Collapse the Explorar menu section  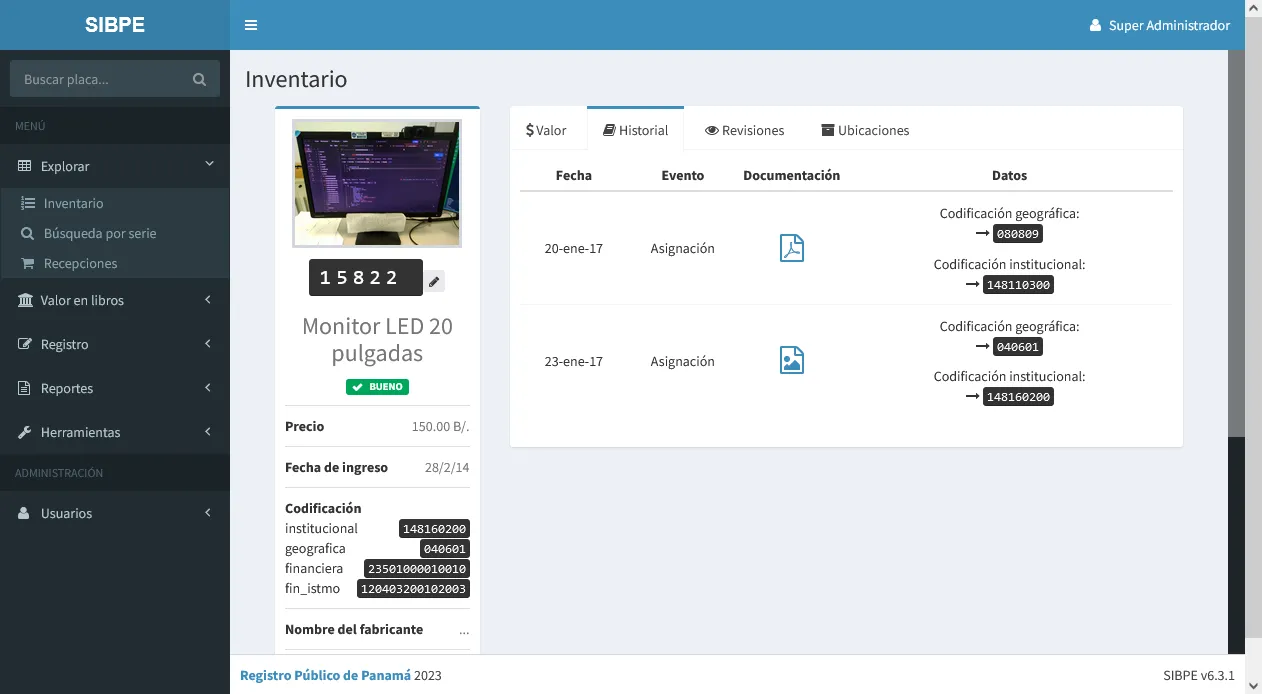click(x=115, y=166)
